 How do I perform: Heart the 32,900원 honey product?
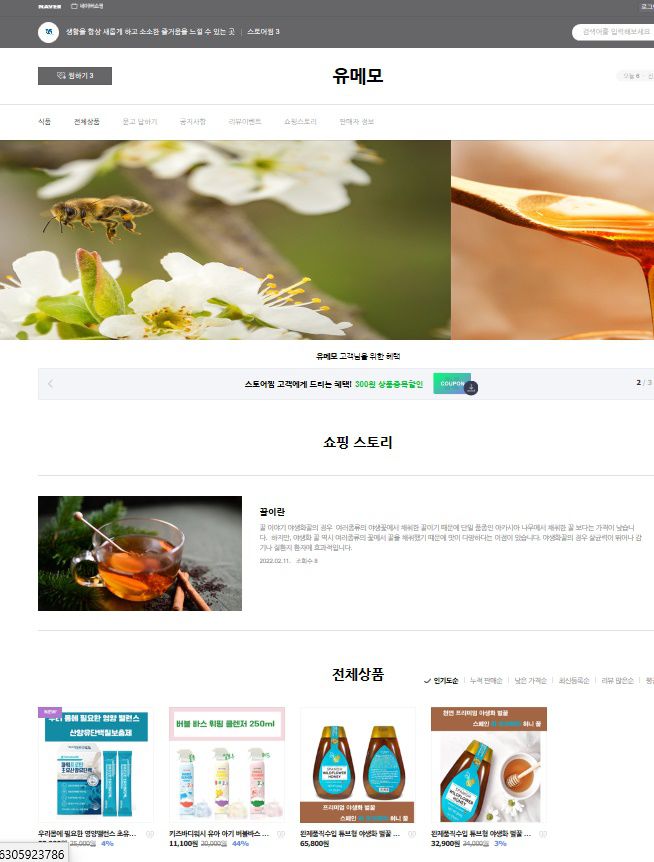[543, 832]
